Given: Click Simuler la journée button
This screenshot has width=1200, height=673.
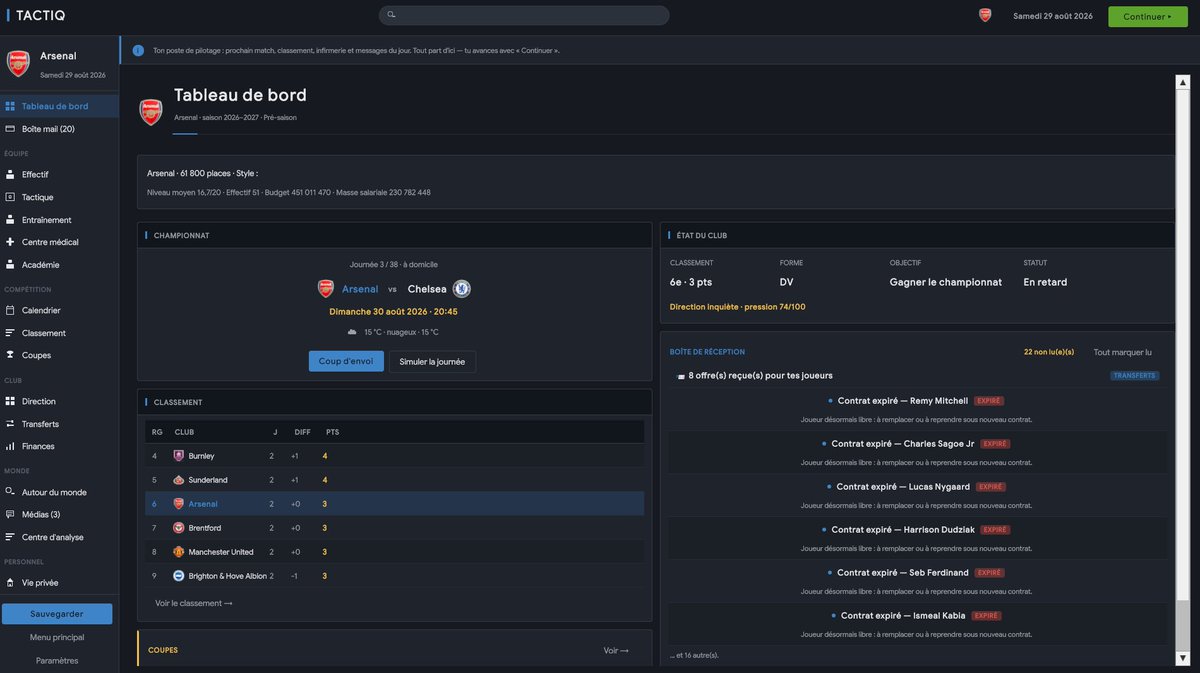Looking at the screenshot, I should (x=432, y=361).
